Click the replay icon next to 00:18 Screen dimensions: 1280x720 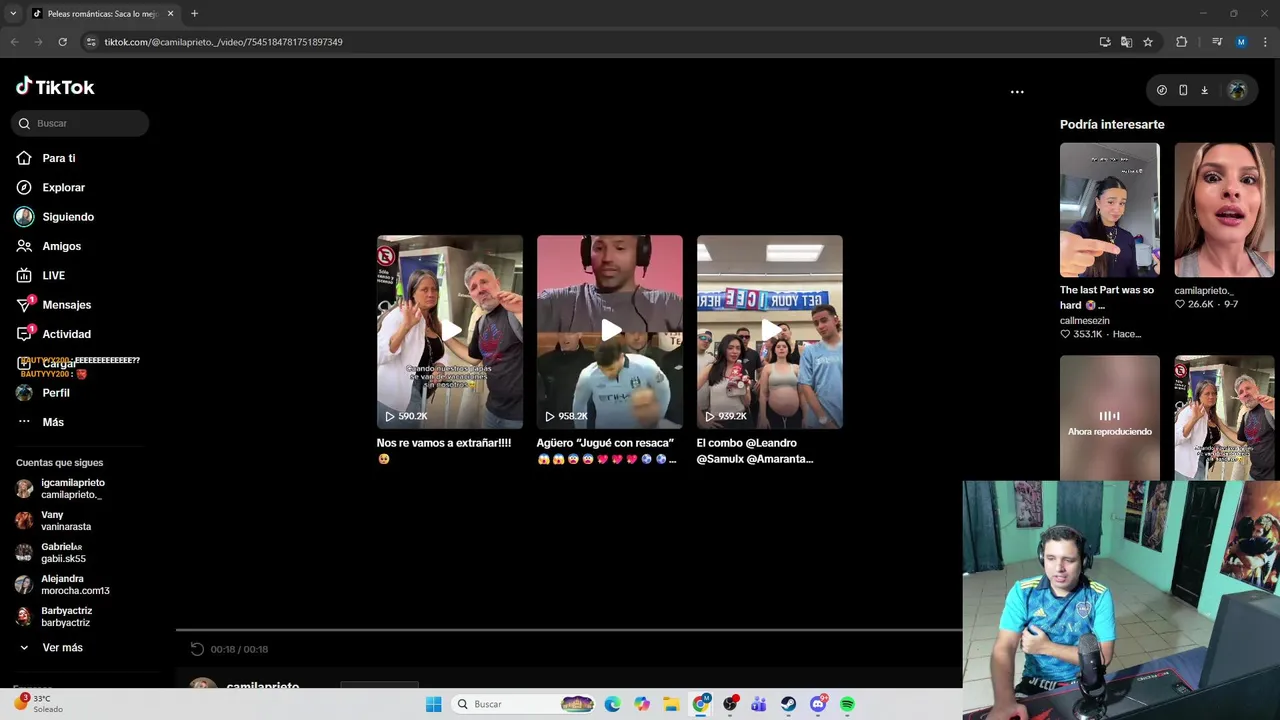click(x=197, y=649)
